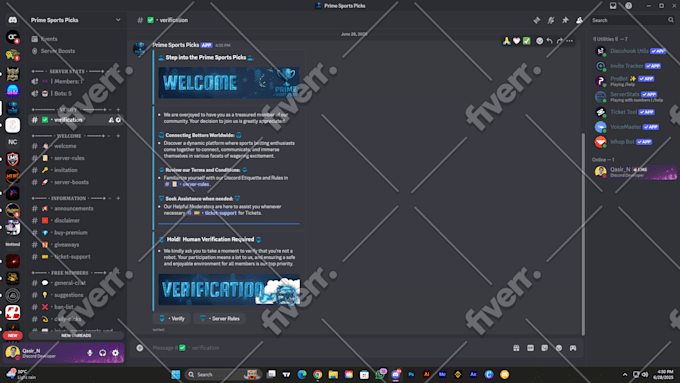Viewport: 680px width, 383px height.
Task: Open the apps/activities controller icon
Action: coord(573,348)
